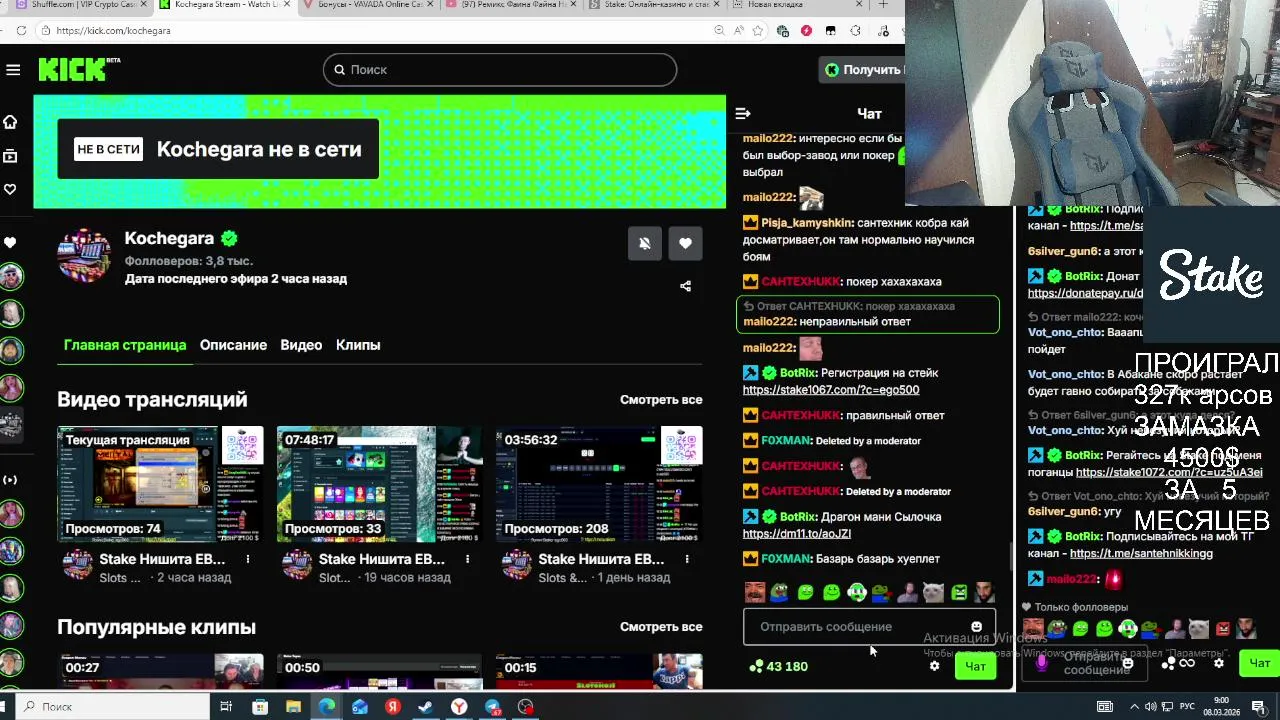Image resolution: width=1280 pixels, height=720 pixels.
Task: Open options menu for the 19 часов назад video
Action: tap(467, 559)
